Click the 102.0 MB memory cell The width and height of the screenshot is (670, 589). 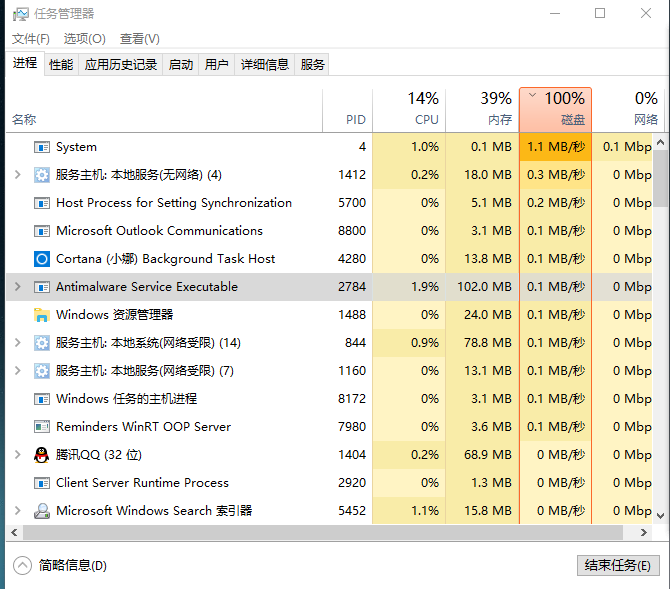point(482,287)
